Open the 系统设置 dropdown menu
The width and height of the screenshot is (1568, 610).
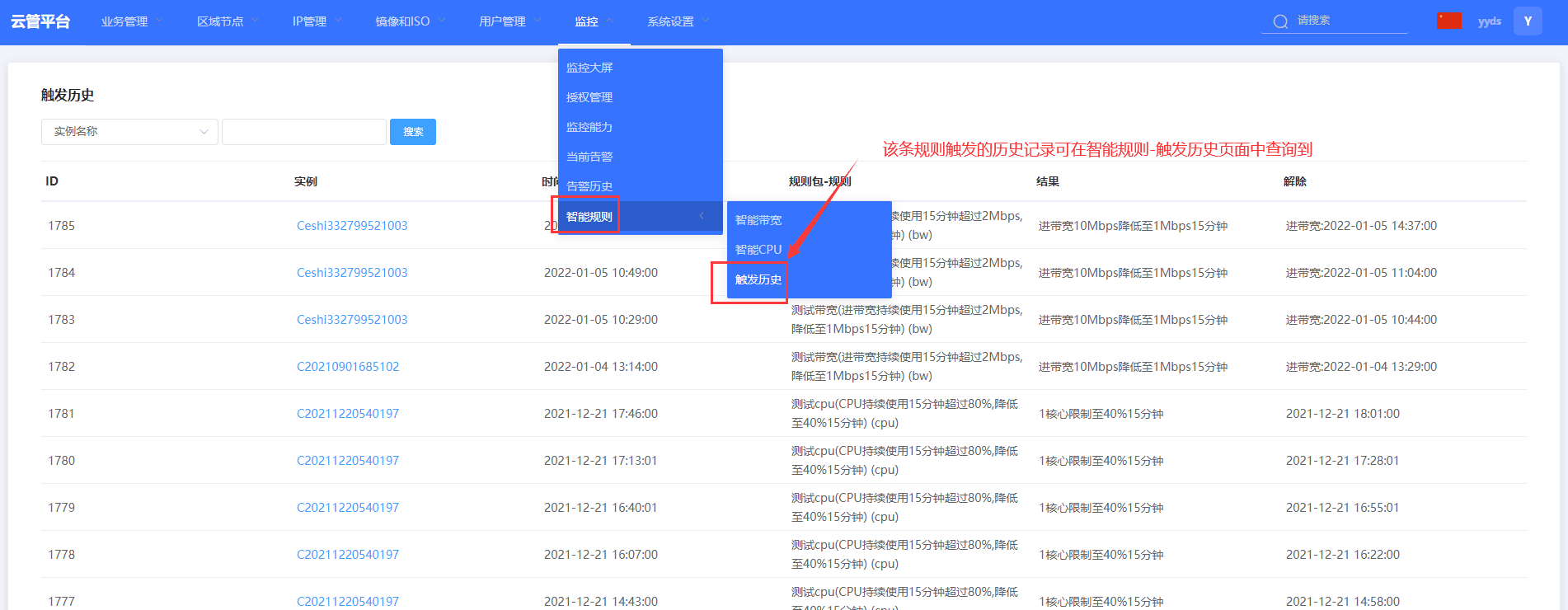click(678, 21)
